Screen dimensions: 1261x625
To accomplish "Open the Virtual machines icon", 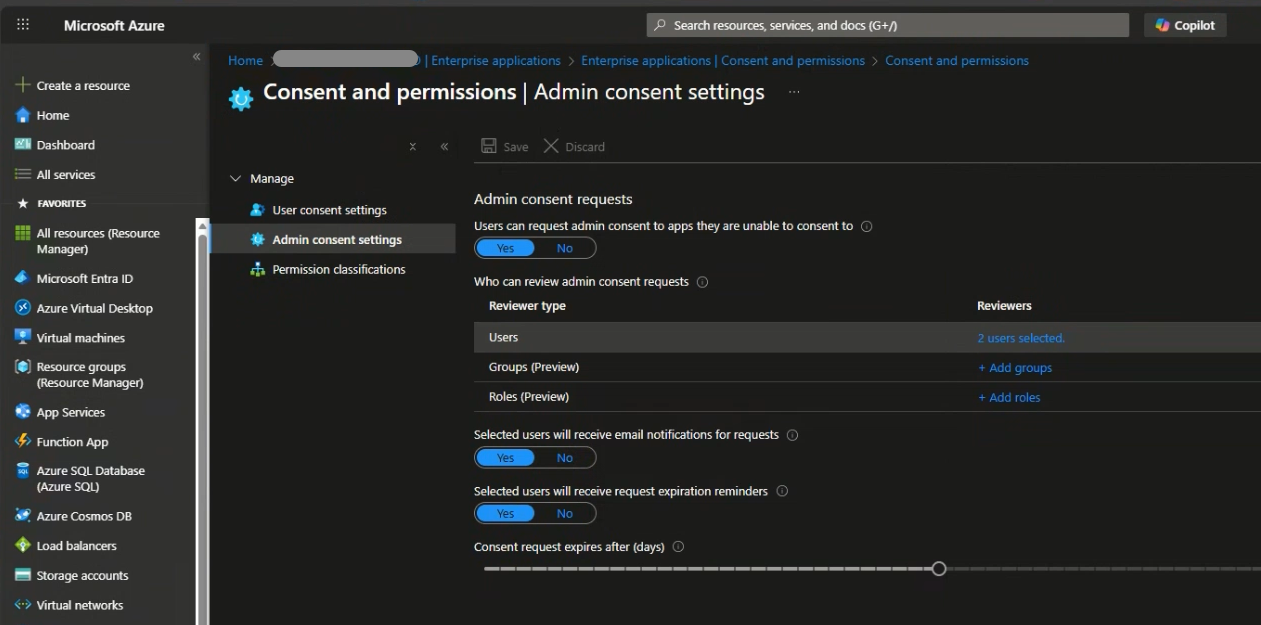I will pyautogui.click(x=23, y=337).
